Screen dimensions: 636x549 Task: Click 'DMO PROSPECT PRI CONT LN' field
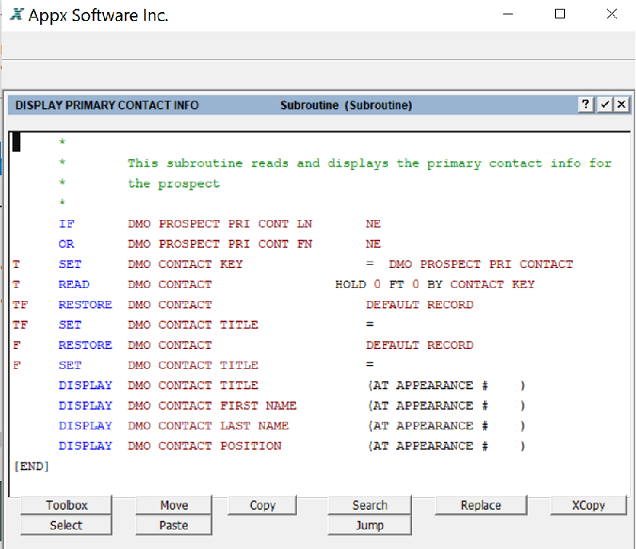pyautogui.click(x=220, y=224)
